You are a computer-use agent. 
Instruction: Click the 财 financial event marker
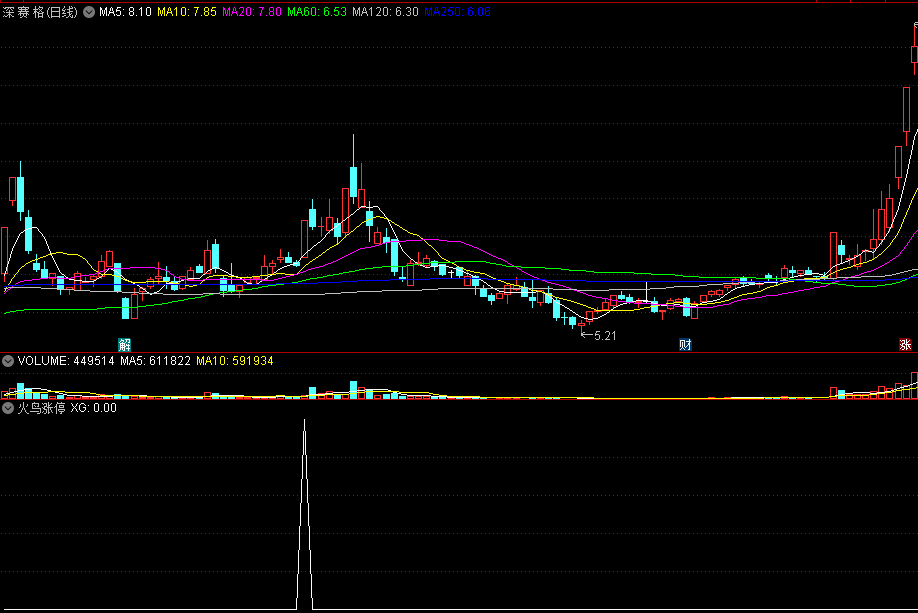click(685, 344)
